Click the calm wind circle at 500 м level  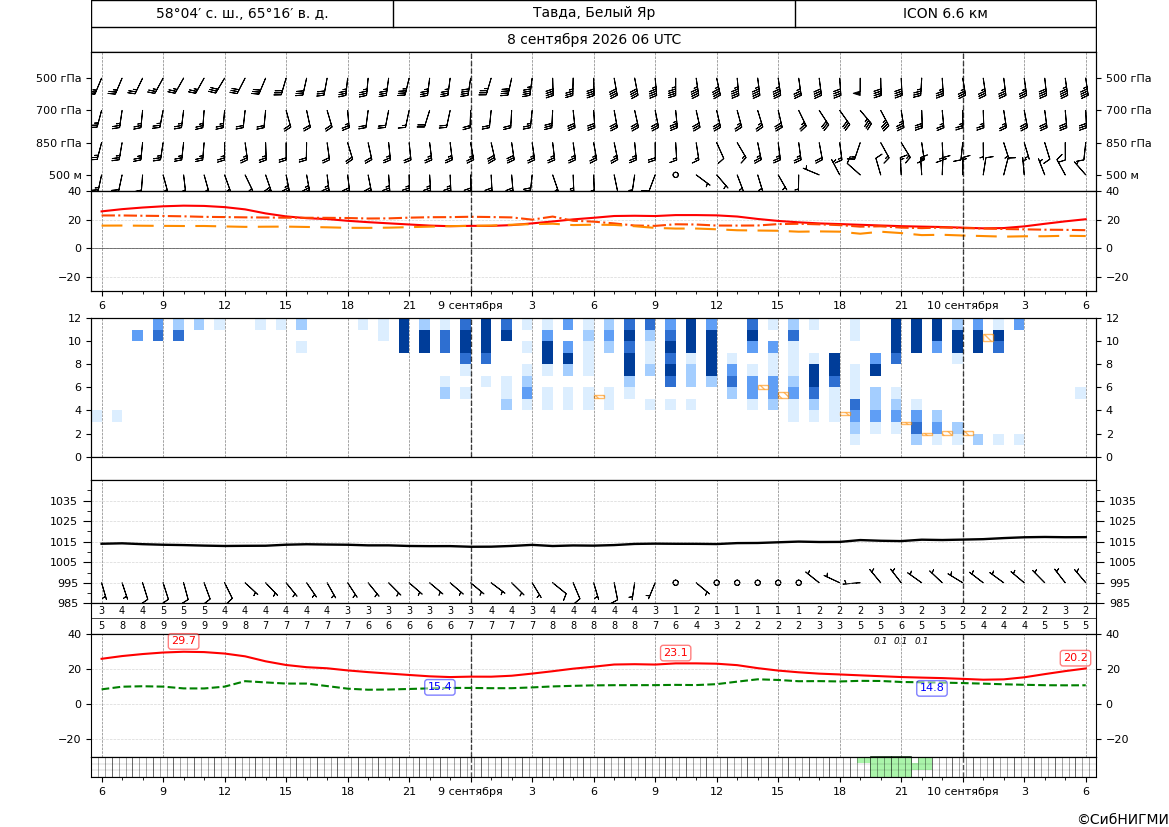pos(675,174)
